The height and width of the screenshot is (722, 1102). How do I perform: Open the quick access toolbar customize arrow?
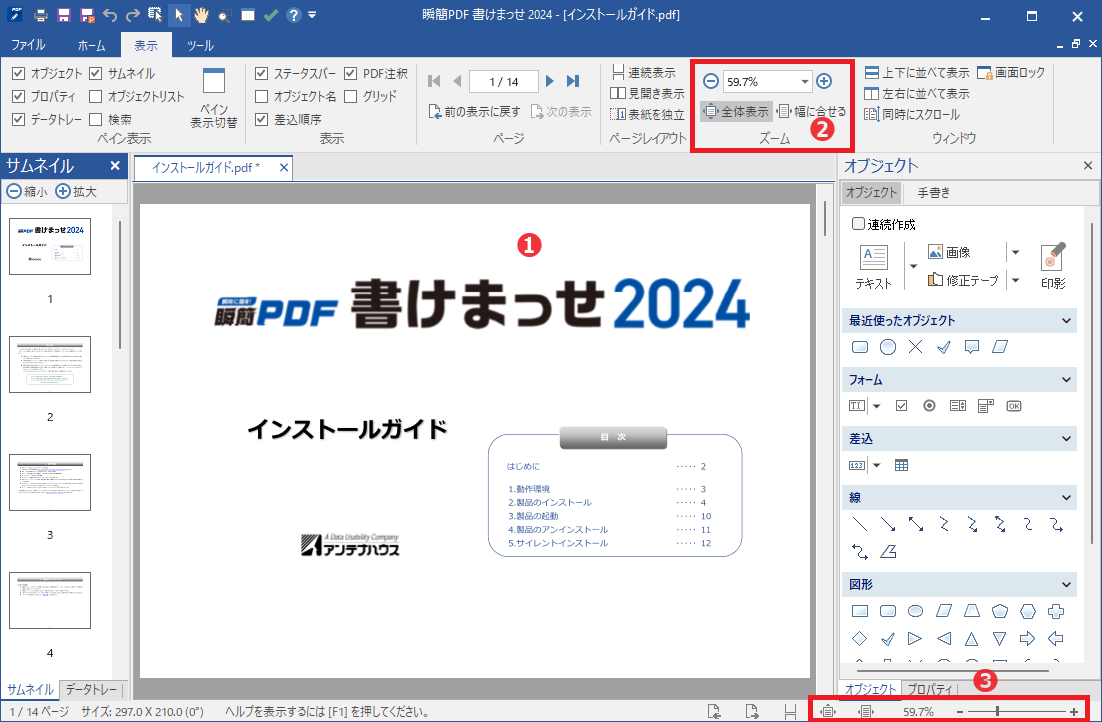[313, 15]
